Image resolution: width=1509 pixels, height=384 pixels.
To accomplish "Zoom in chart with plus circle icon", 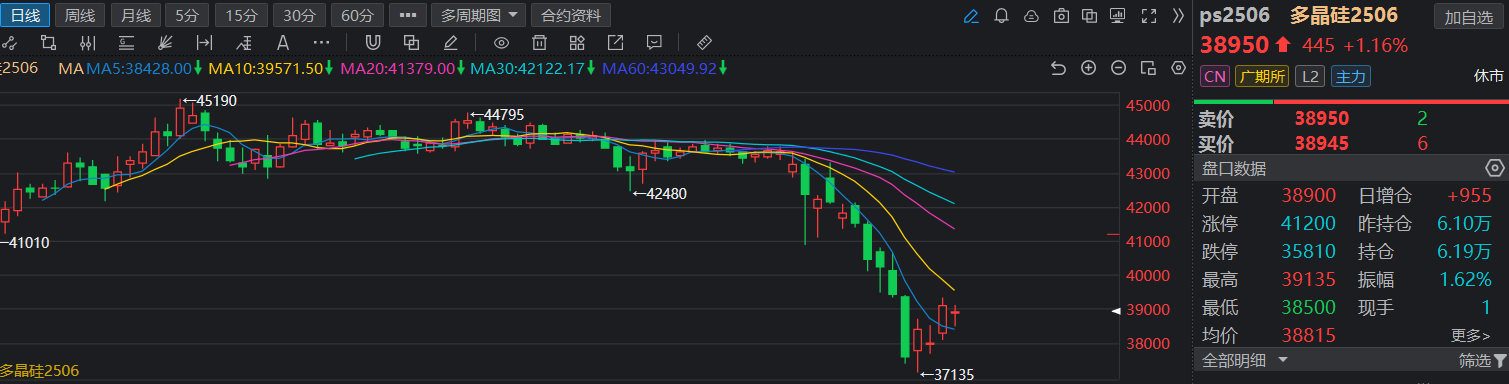I will (1089, 68).
